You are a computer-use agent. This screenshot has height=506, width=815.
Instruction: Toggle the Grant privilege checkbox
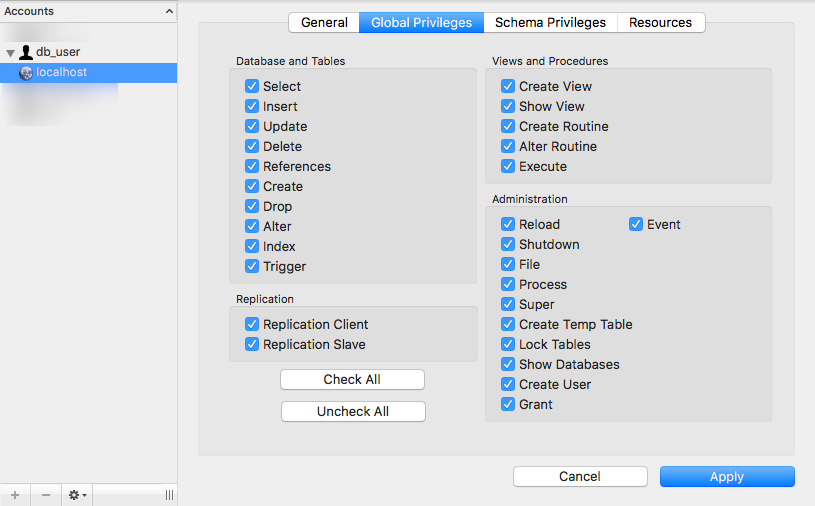pyautogui.click(x=508, y=405)
